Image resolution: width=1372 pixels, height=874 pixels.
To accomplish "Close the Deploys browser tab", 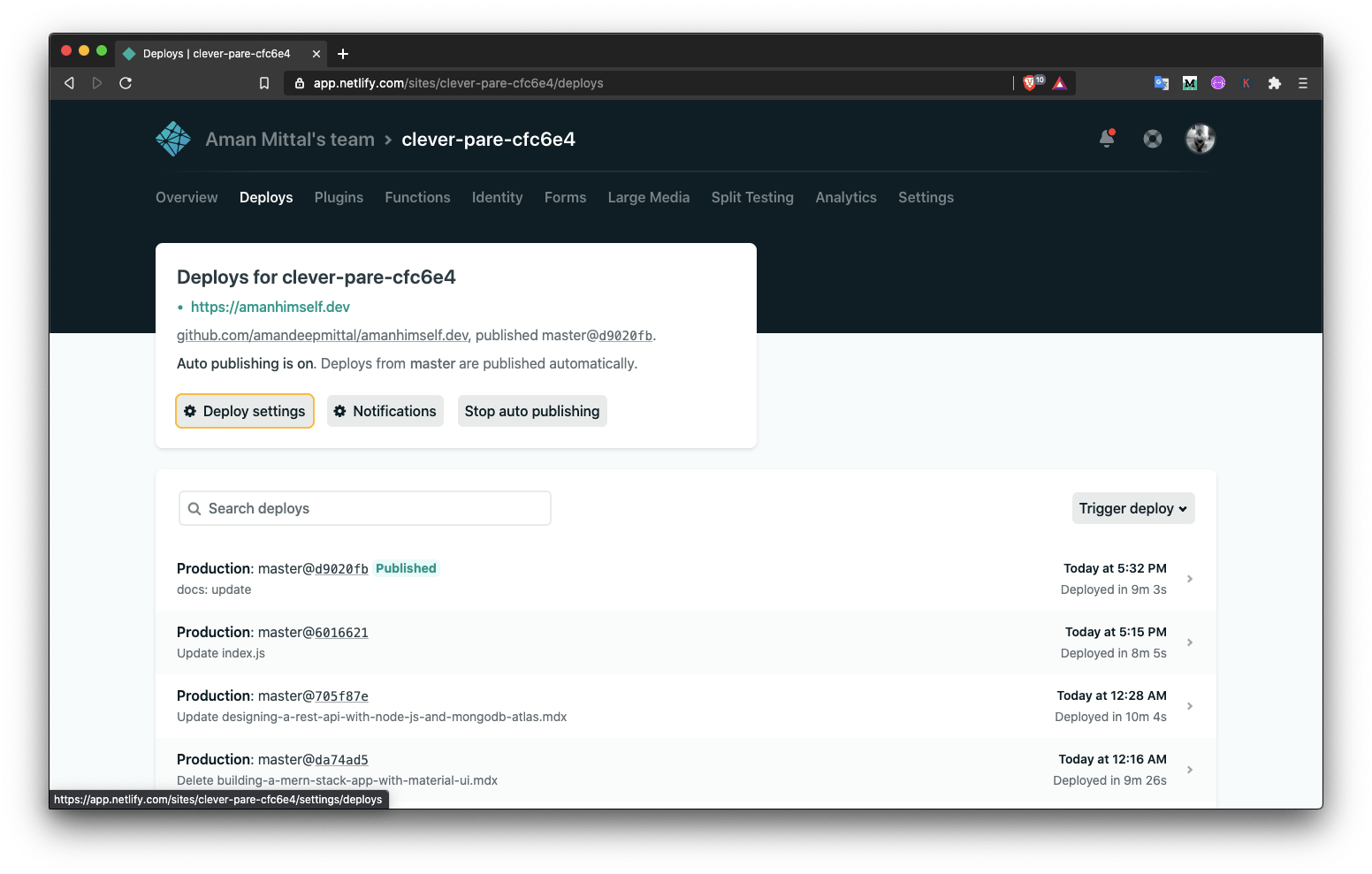I will pos(316,54).
